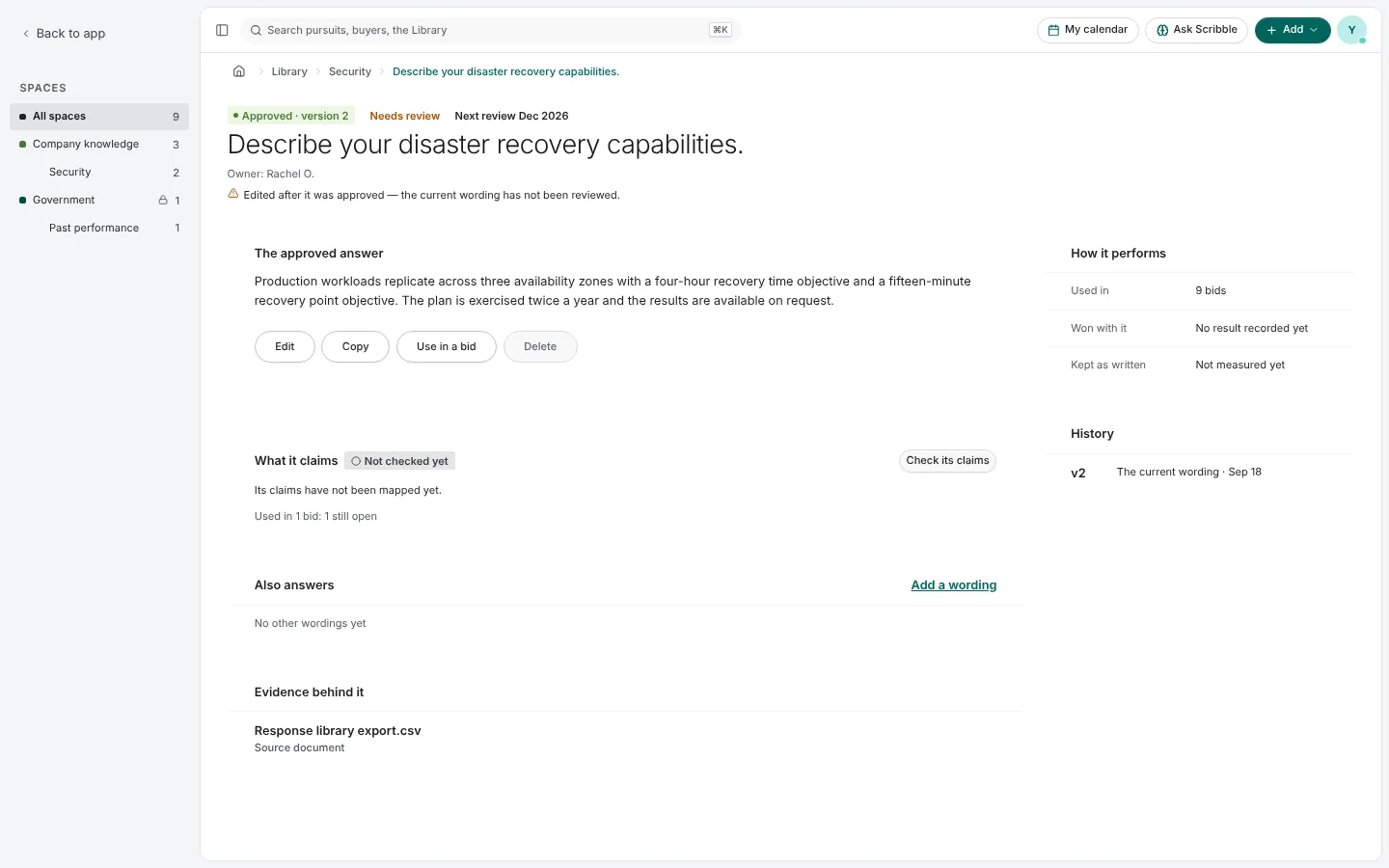Open v2 history entry
The image size is (1389, 868).
coord(1199,473)
